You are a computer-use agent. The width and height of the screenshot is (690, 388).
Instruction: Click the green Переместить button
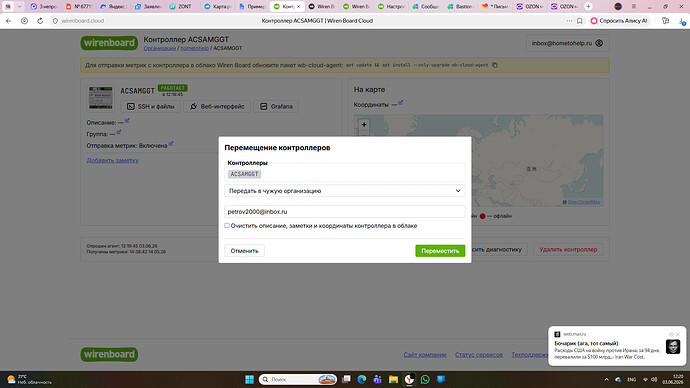[x=440, y=251]
